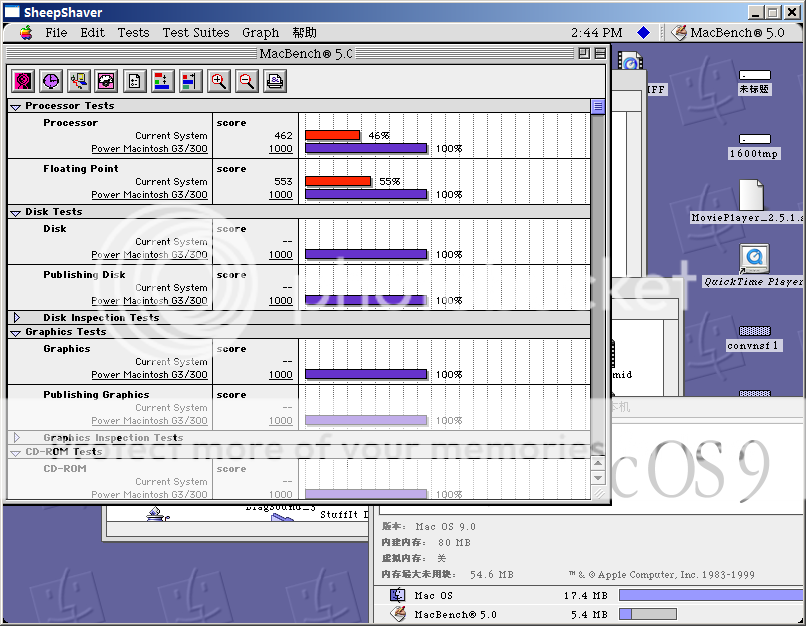Viewport: 806px width, 626px height.
Task: Open the Apple menu
Action: coord(25,32)
